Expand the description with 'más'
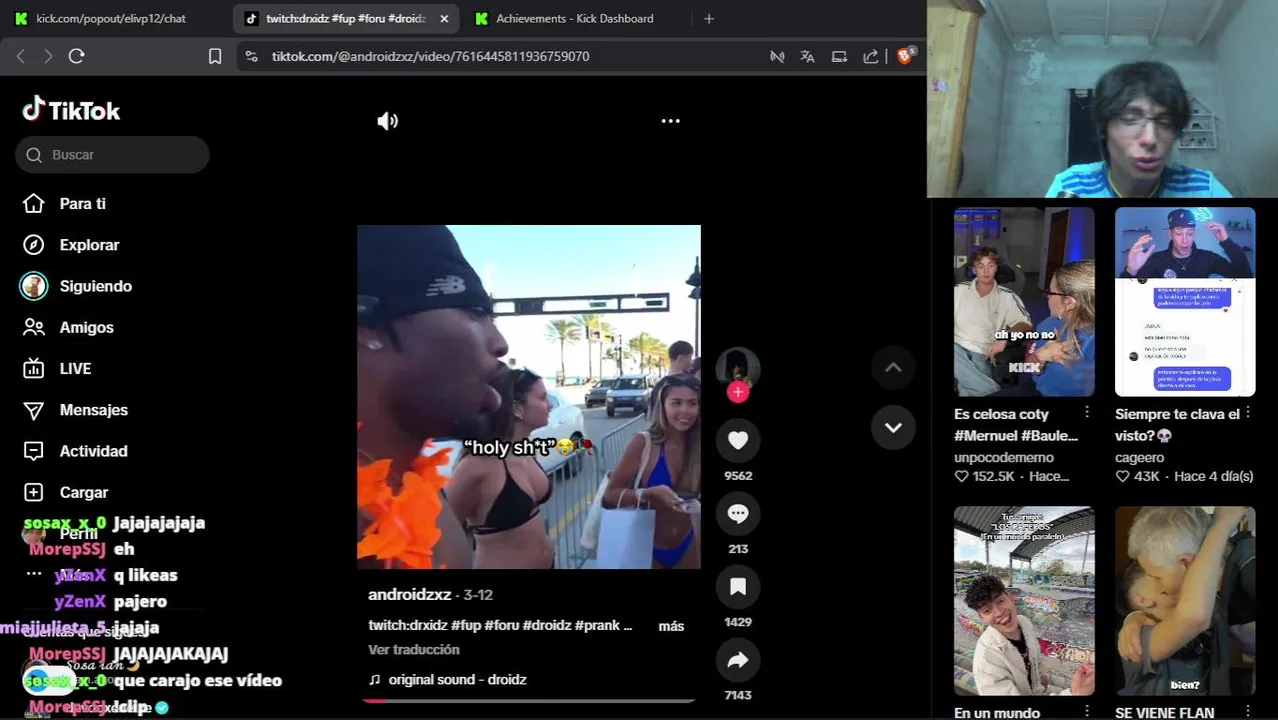The image size is (1278, 720). [671, 626]
